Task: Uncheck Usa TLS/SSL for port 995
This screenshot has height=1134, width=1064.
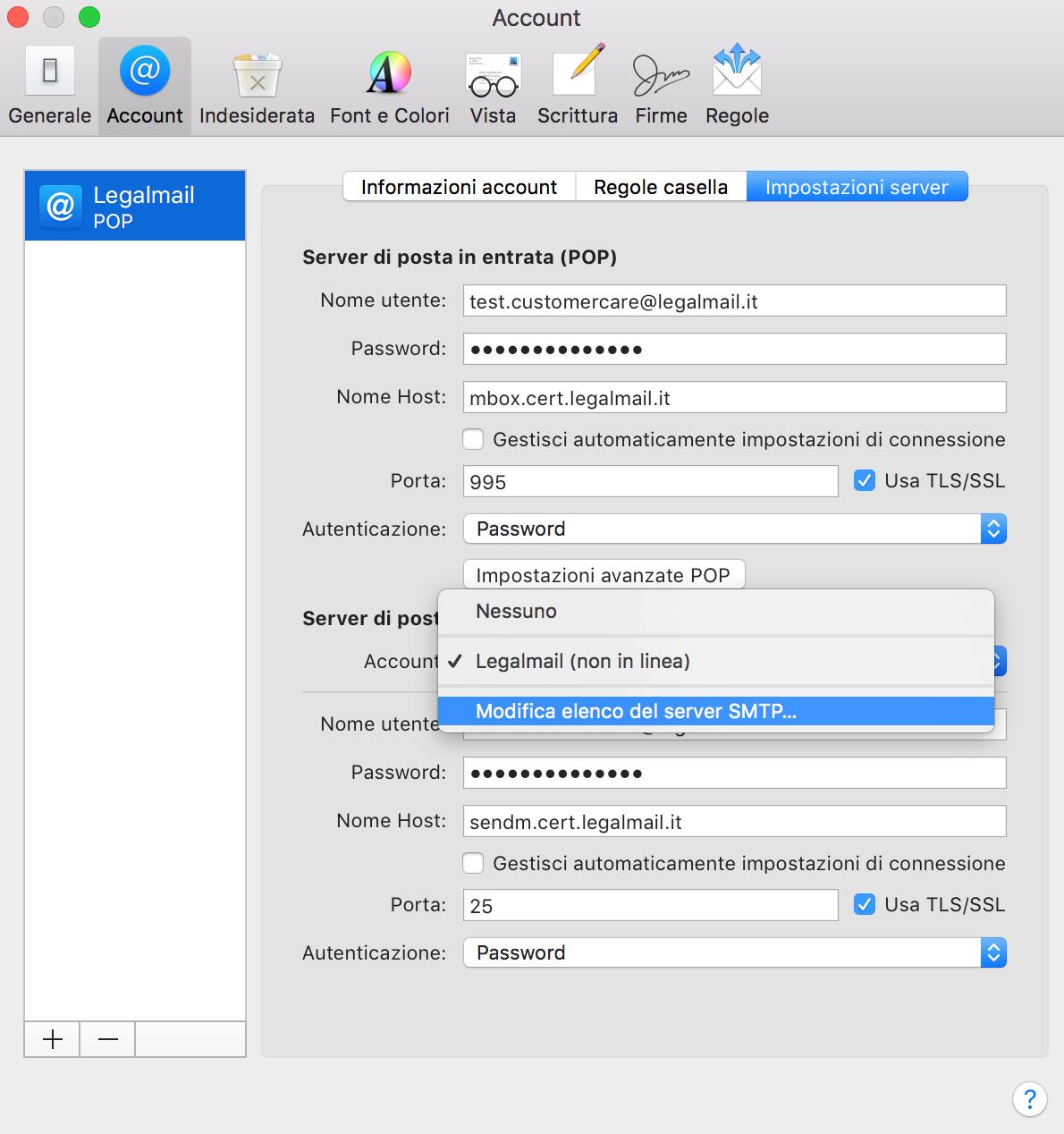Action: click(x=864, y=480)
